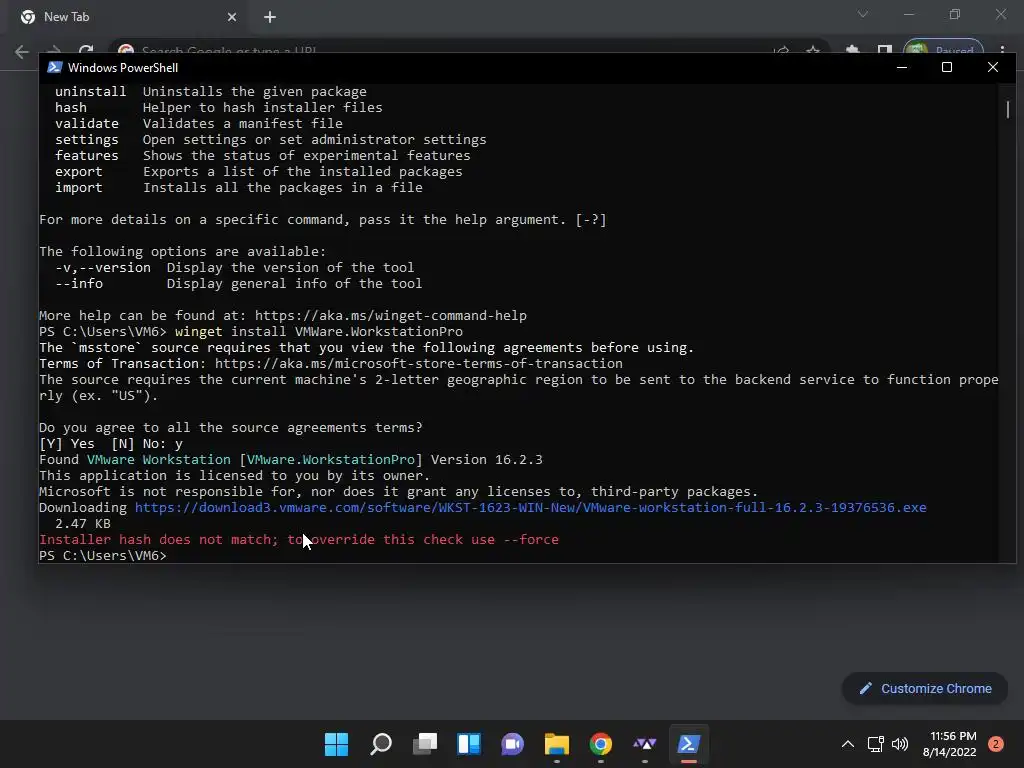Image resolution: width=1024 pixels, height=768 pixels.
Task: Click the 'winget install VMWare.WorkstationPro' command text
Action: [319, 332]
